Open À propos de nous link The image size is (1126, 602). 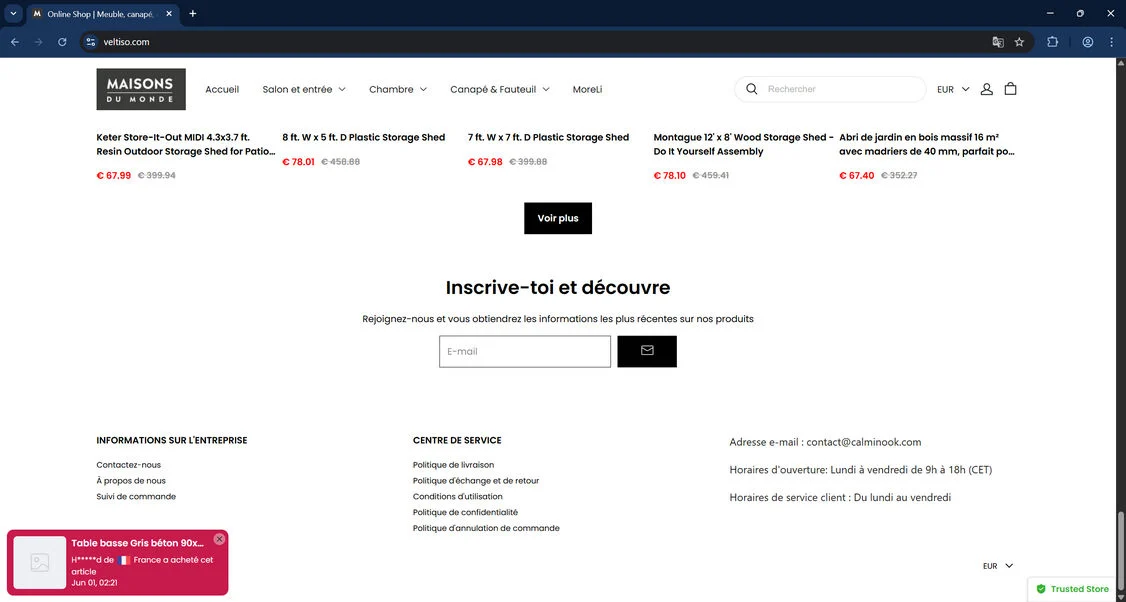pos(131,481)
